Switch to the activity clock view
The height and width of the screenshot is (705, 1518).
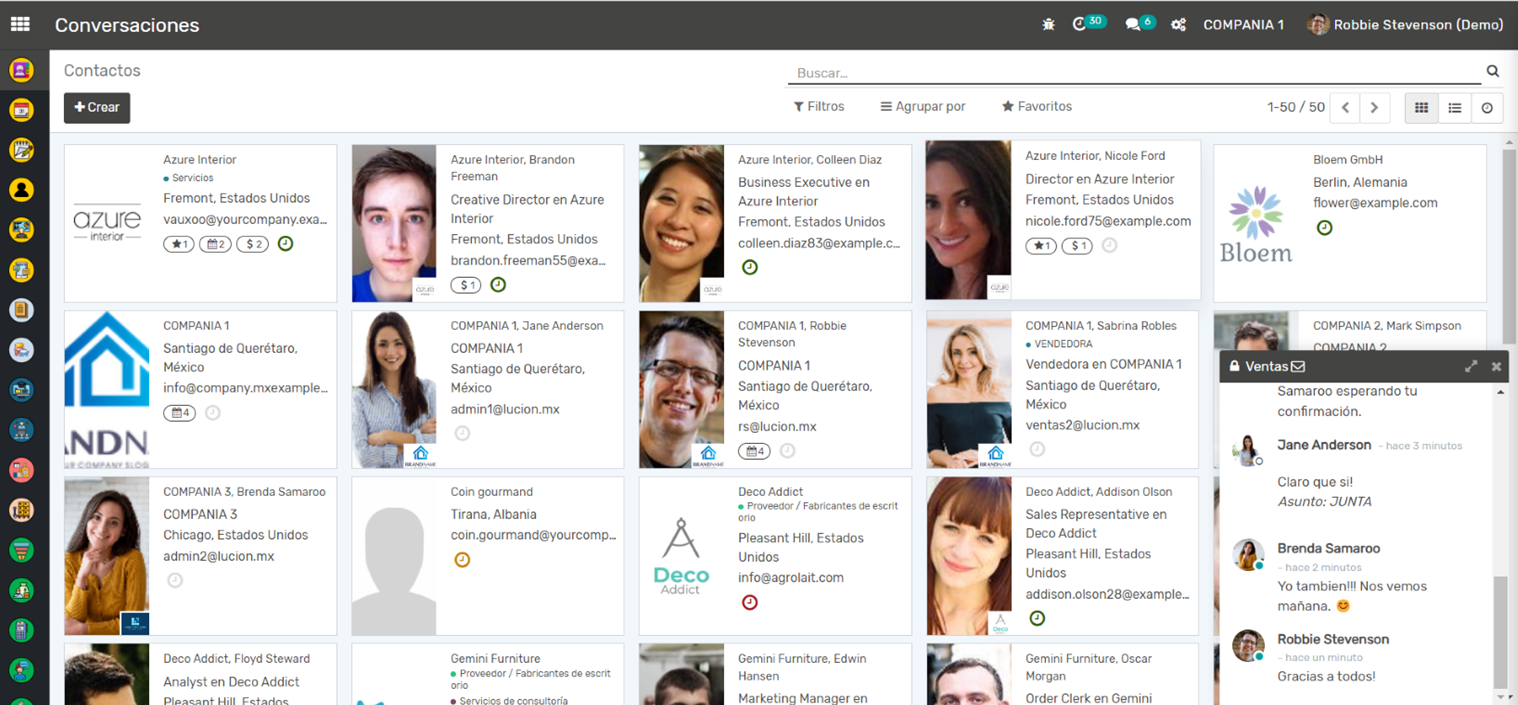tap(1487, 108)
